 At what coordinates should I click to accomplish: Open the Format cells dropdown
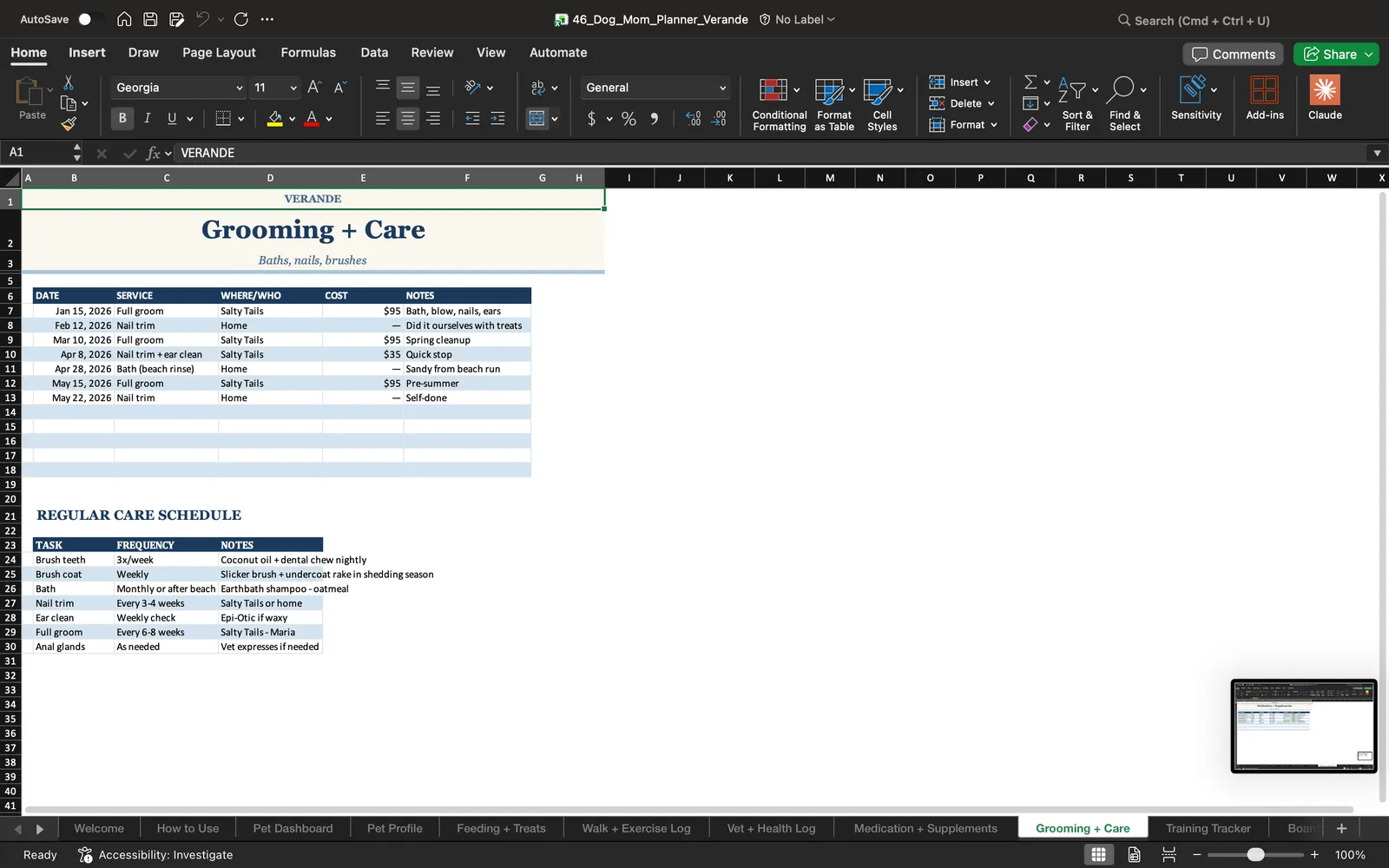[x=964, y=125]
